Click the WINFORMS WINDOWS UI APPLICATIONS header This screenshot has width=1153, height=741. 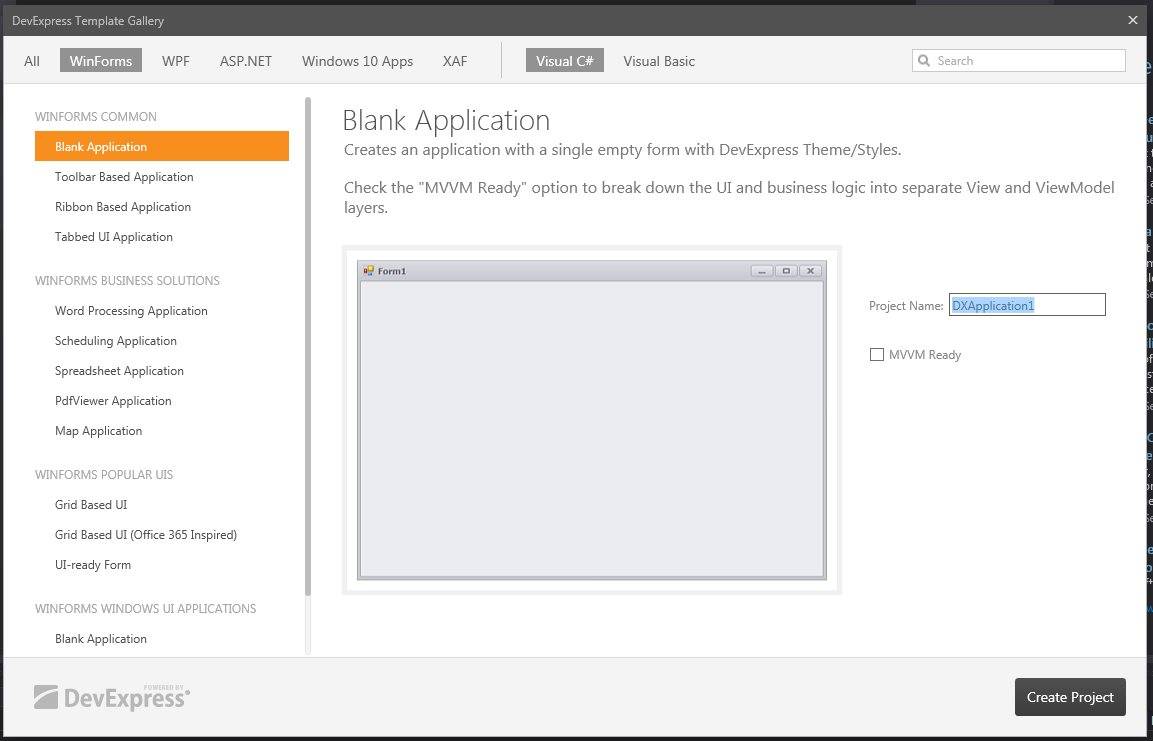pos(146,609)
